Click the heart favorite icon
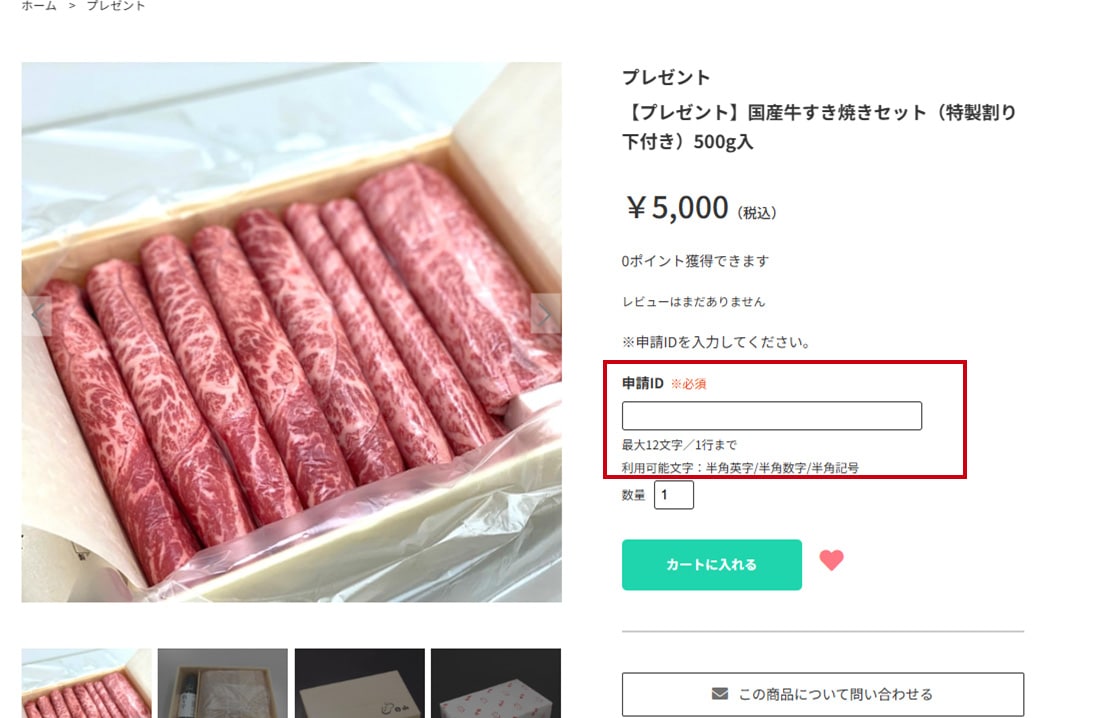The width and height of the screenshot is (1113, 718). (831, 561)
